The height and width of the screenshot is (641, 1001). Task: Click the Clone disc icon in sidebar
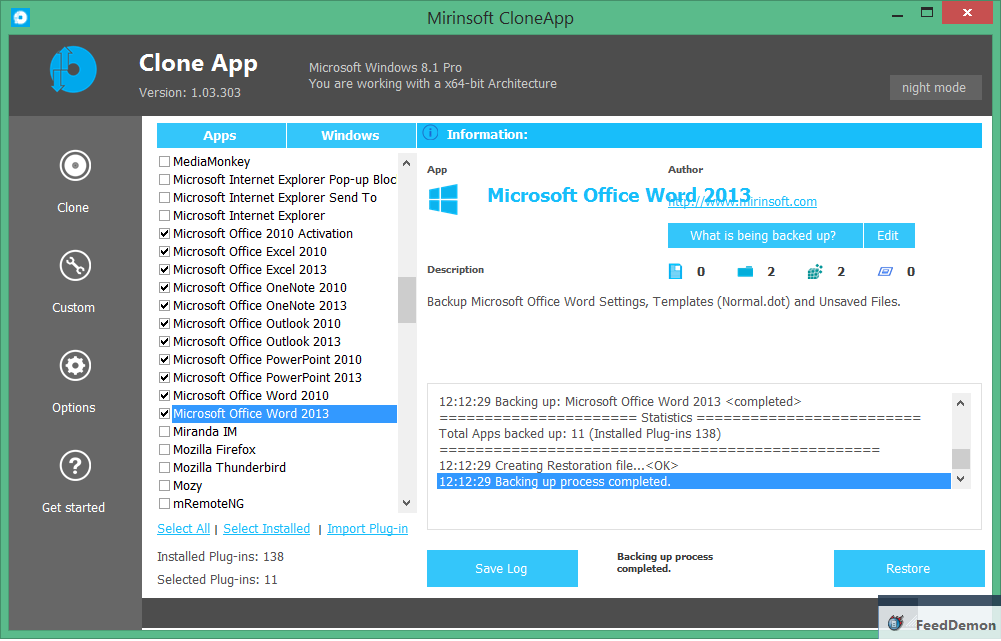75,166
